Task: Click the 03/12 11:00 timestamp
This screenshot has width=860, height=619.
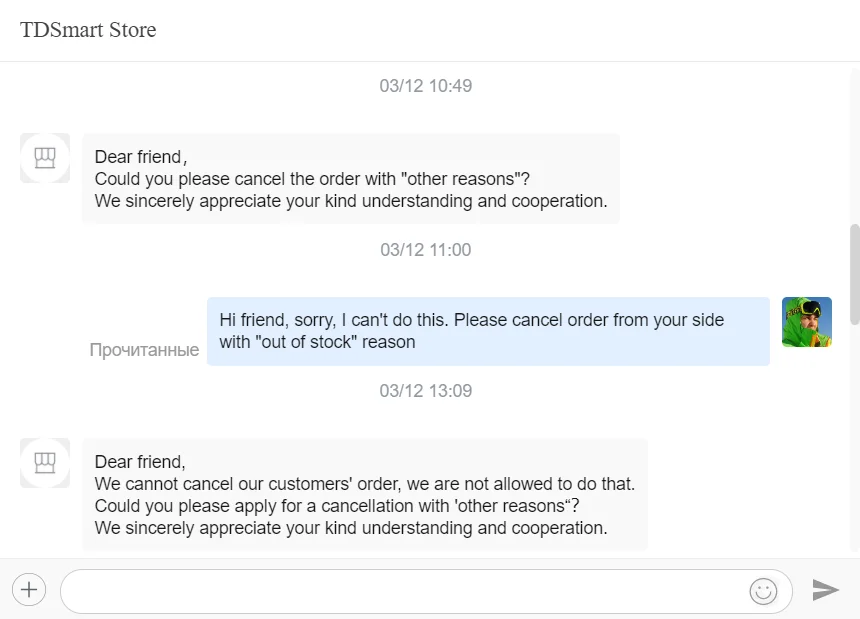Action: (x=426, y=250)
